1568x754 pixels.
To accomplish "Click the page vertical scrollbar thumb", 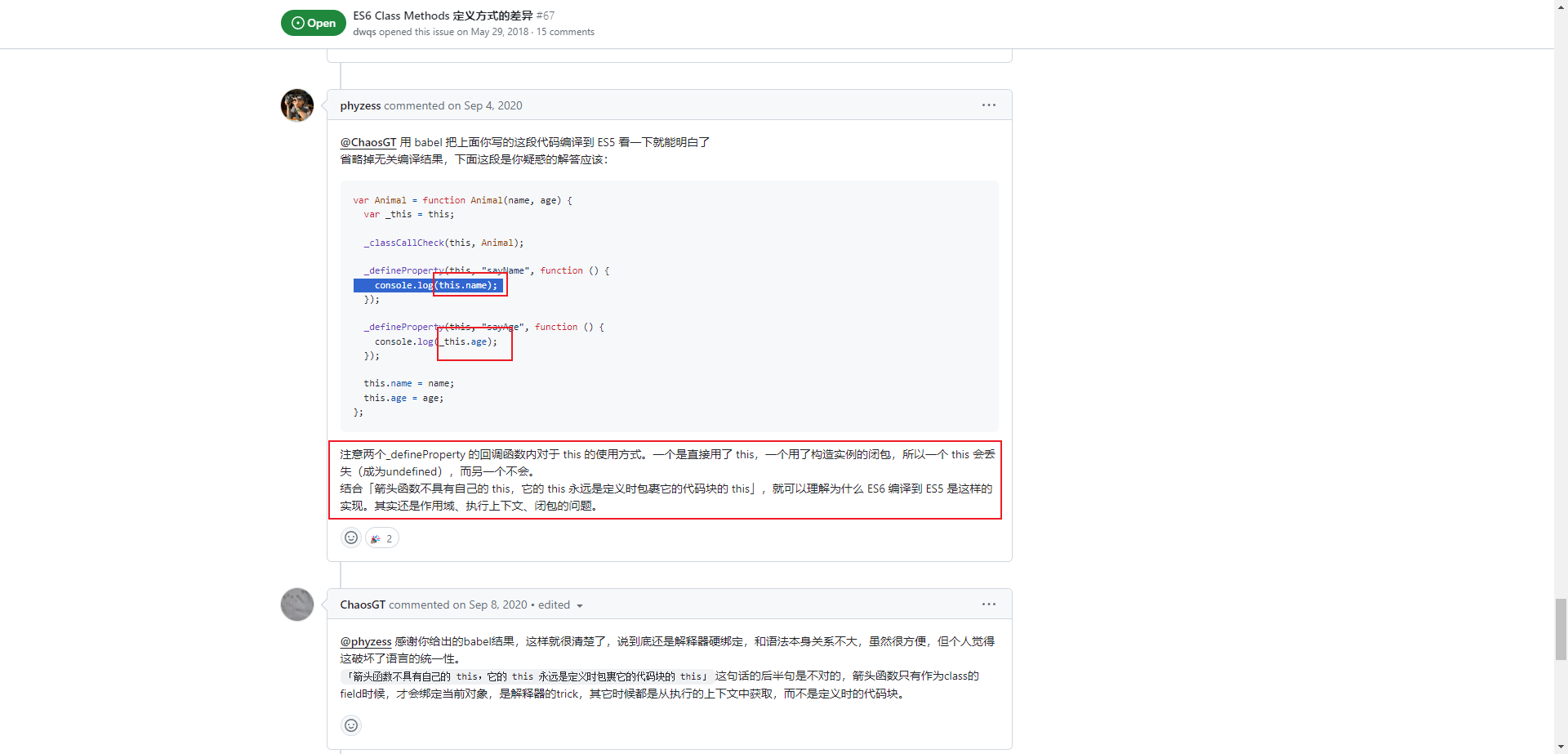I will coord(1561,628).
